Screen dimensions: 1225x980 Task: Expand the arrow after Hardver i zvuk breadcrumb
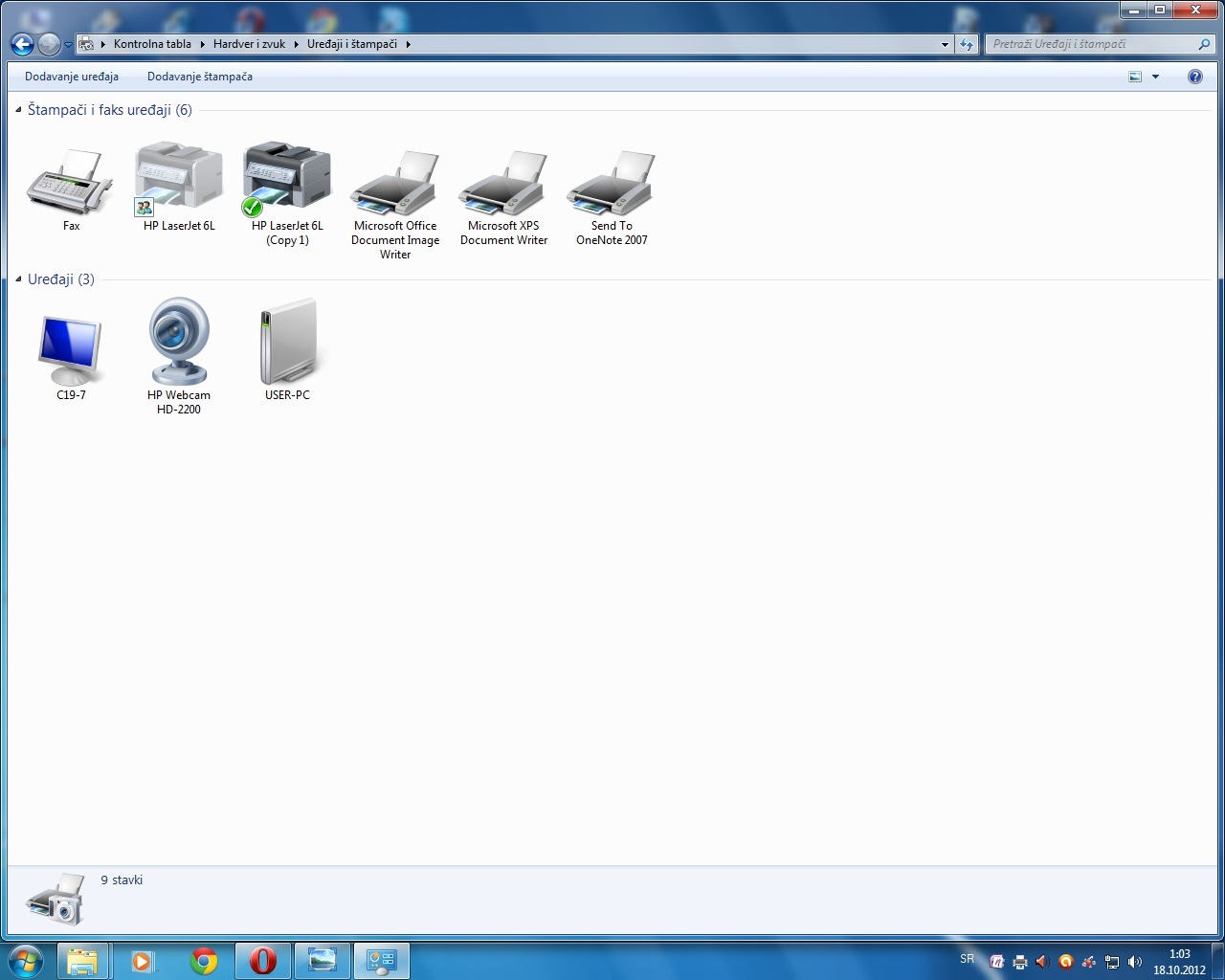tap(296, 44)
